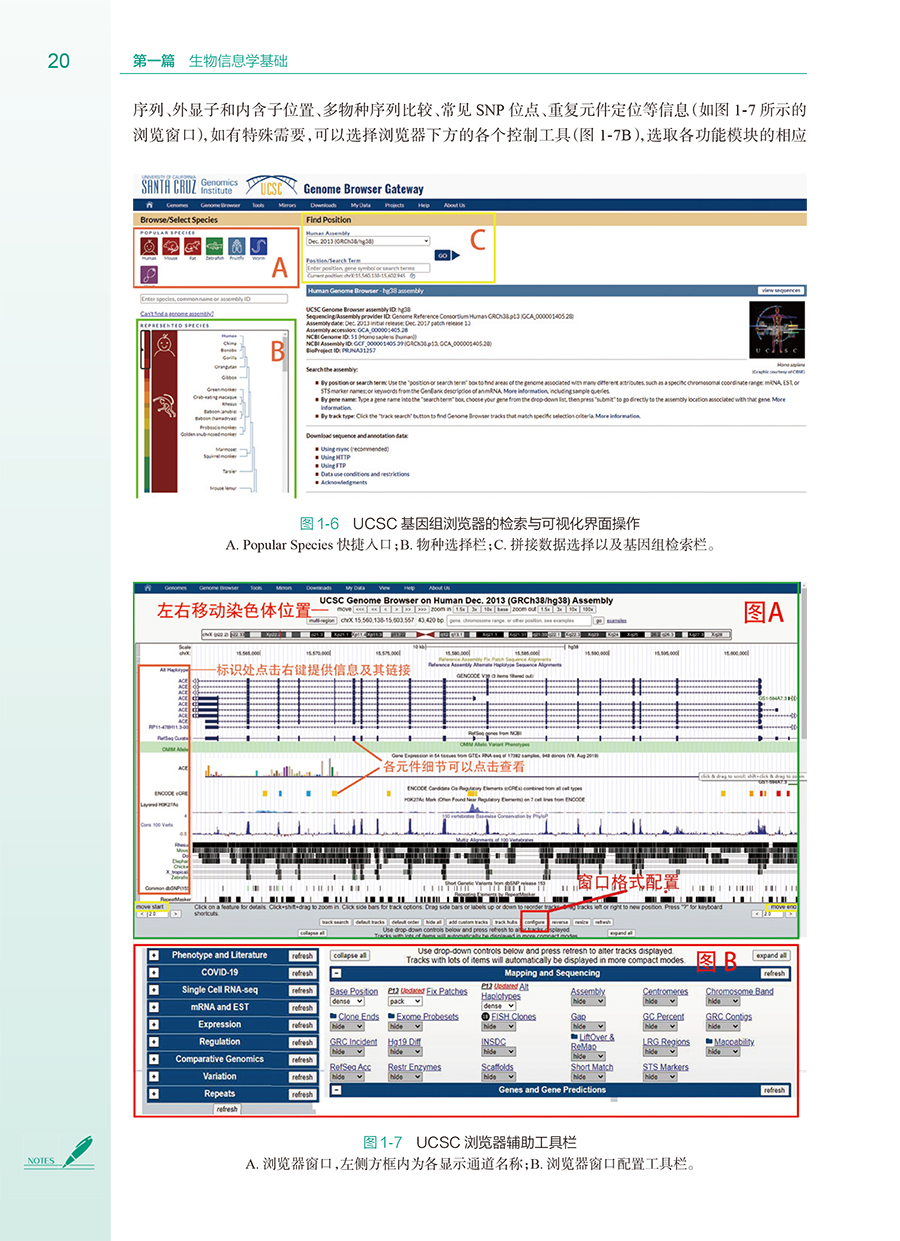The image size is (900, 1241).
Task: Select the Mouse popular species icon
Action: 170,246
